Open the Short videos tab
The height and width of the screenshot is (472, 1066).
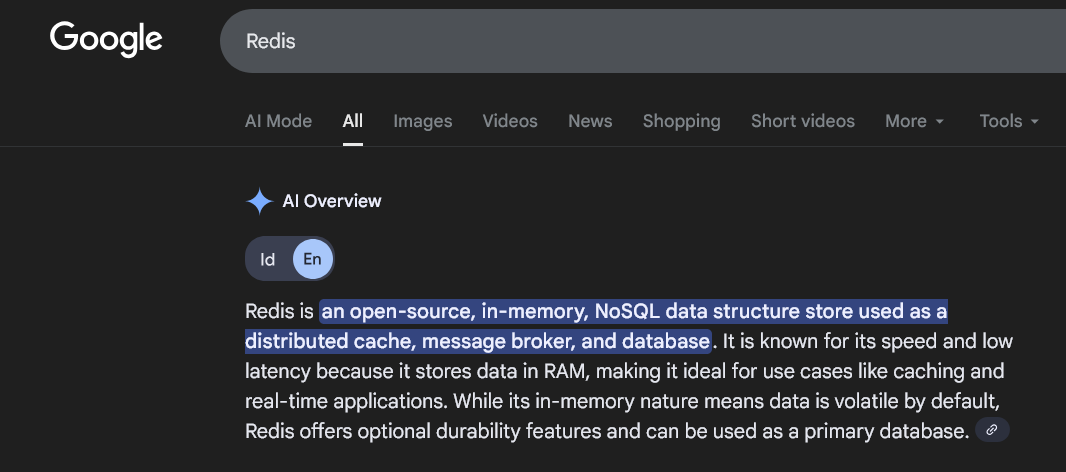tap(803, 121)
